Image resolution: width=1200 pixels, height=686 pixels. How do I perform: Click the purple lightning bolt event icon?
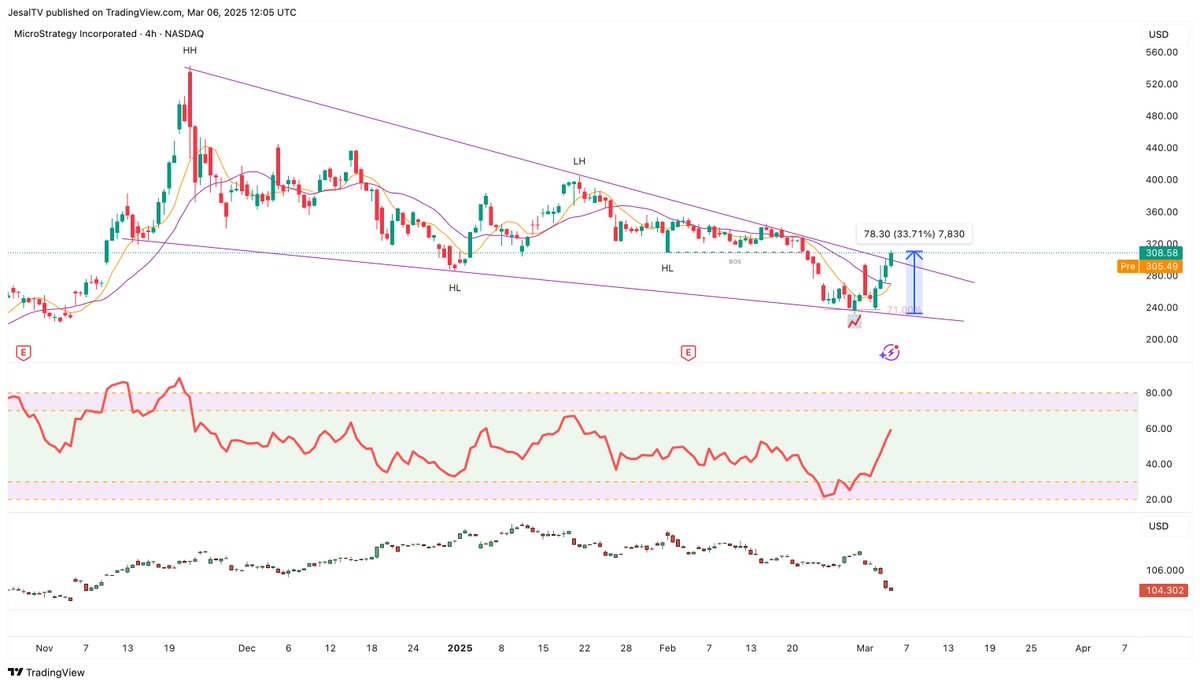[x=890, y=352]
